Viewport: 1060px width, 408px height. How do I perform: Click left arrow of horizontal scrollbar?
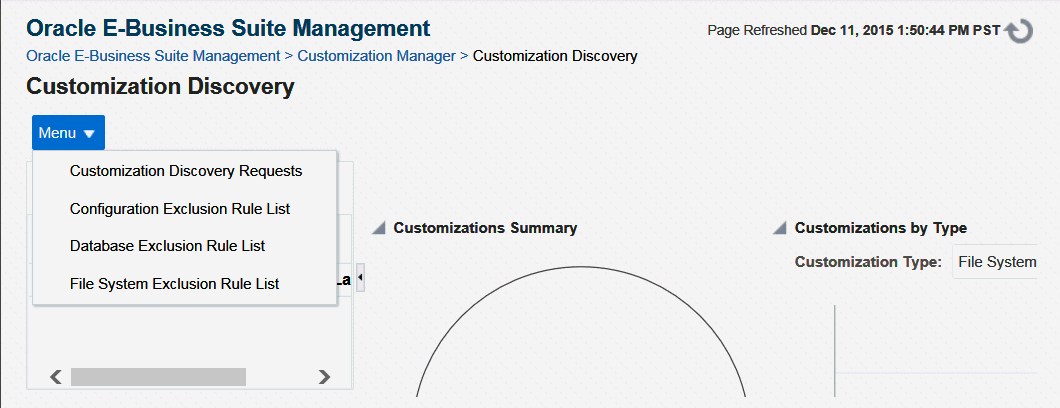point(57,377)
